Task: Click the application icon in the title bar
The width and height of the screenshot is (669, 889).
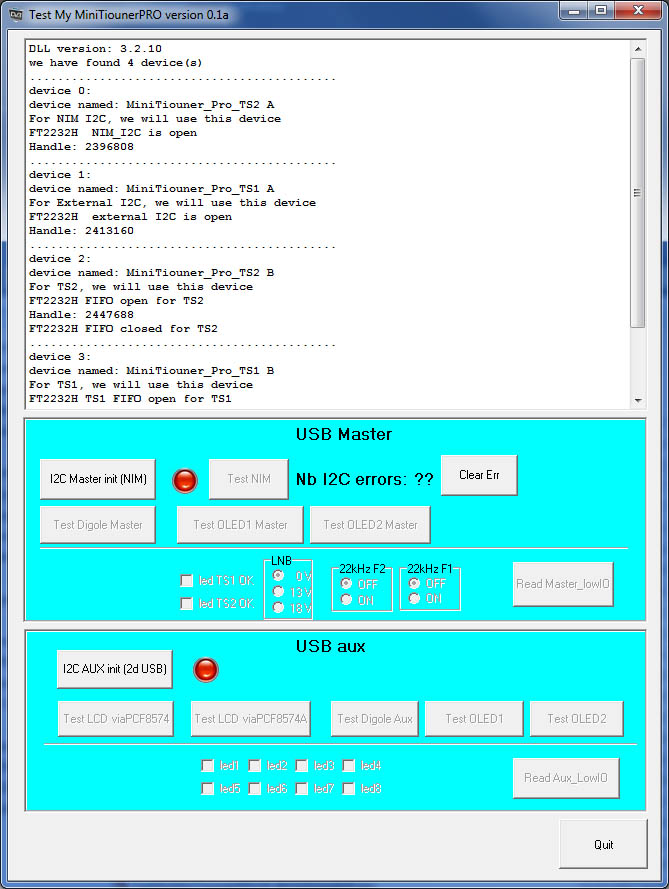Action: click(x=16, y=14)
